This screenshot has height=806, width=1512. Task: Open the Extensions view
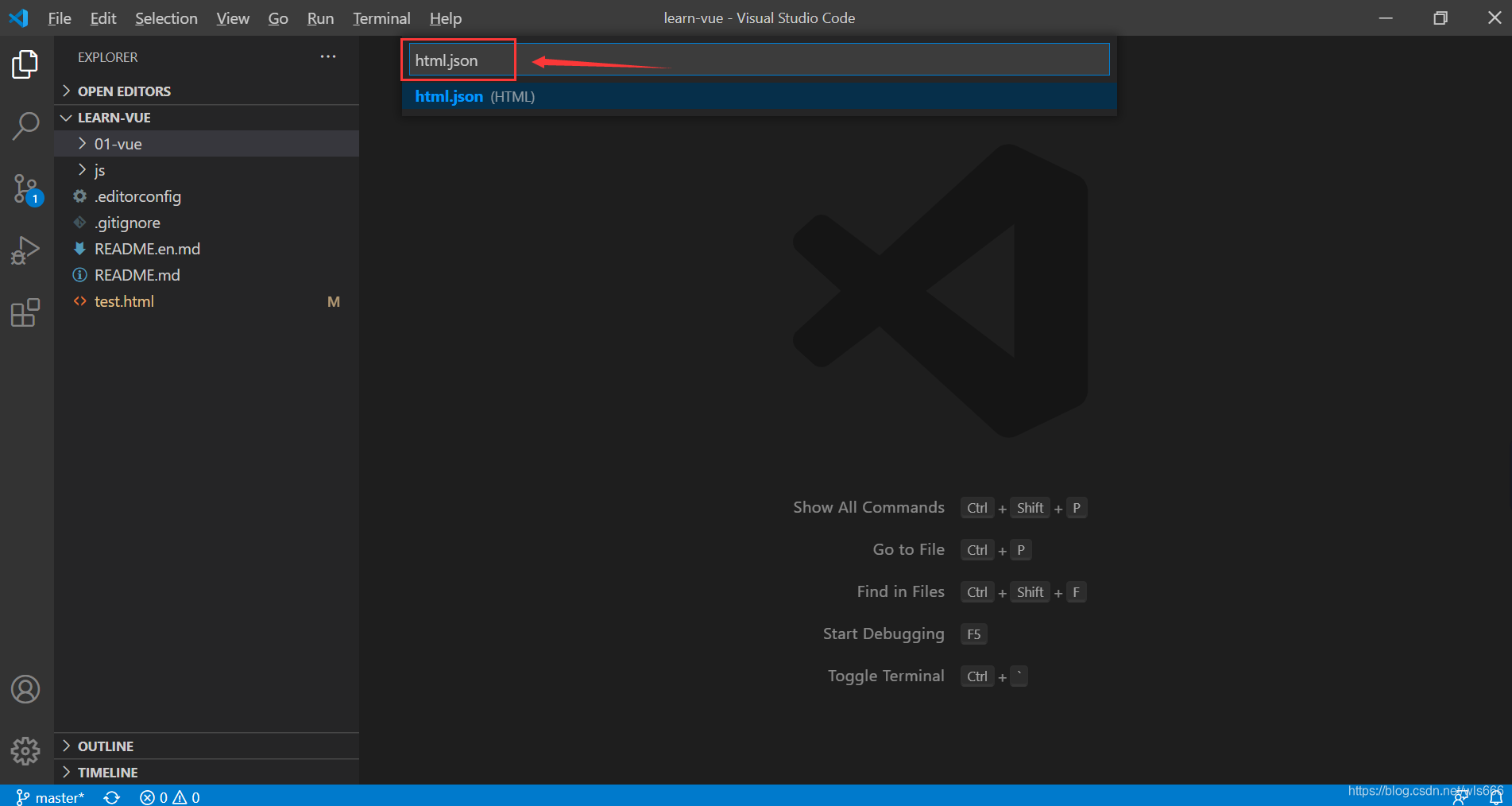pos(25,312)
